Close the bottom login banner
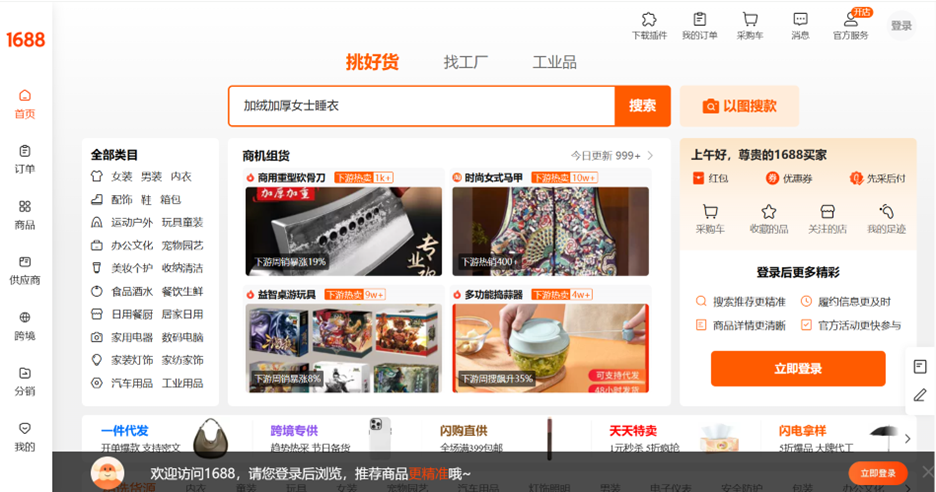936x492 pixels. [928, 472]
